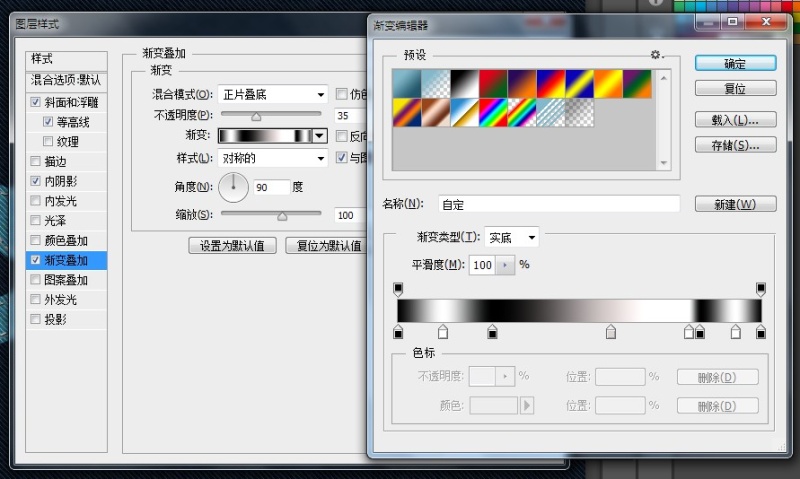Choose the black-to-white gradient preset
Viewport: 800px width, 479px height.
click(463, 83)
